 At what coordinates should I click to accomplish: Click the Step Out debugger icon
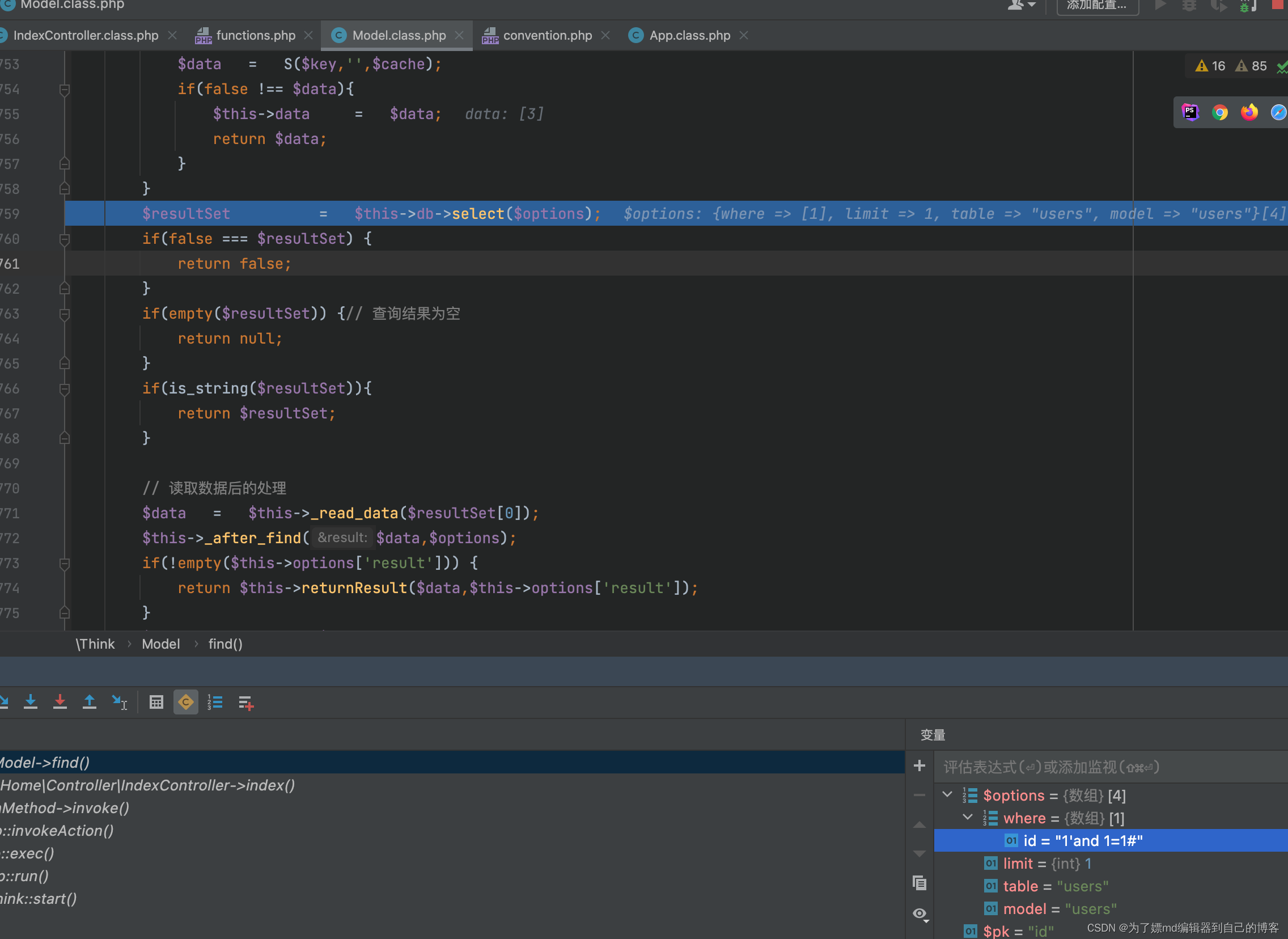coord(89,703)
